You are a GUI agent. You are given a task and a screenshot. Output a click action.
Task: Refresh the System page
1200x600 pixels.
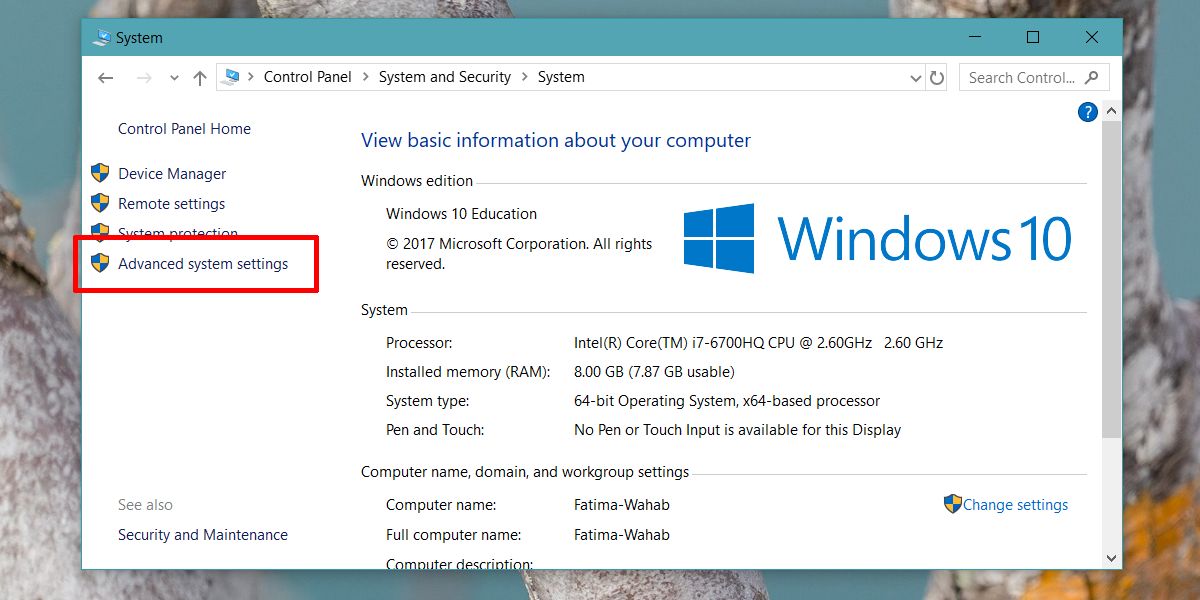pyautogui.click(x=937, y=77)
